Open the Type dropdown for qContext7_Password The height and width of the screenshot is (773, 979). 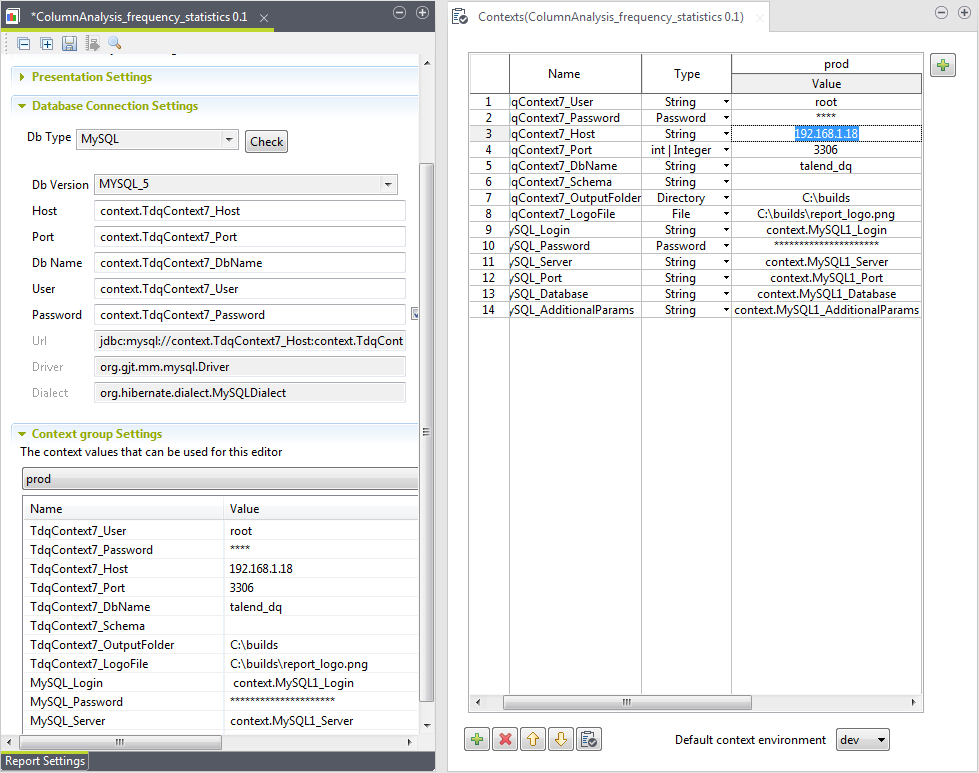coord(726,117)
